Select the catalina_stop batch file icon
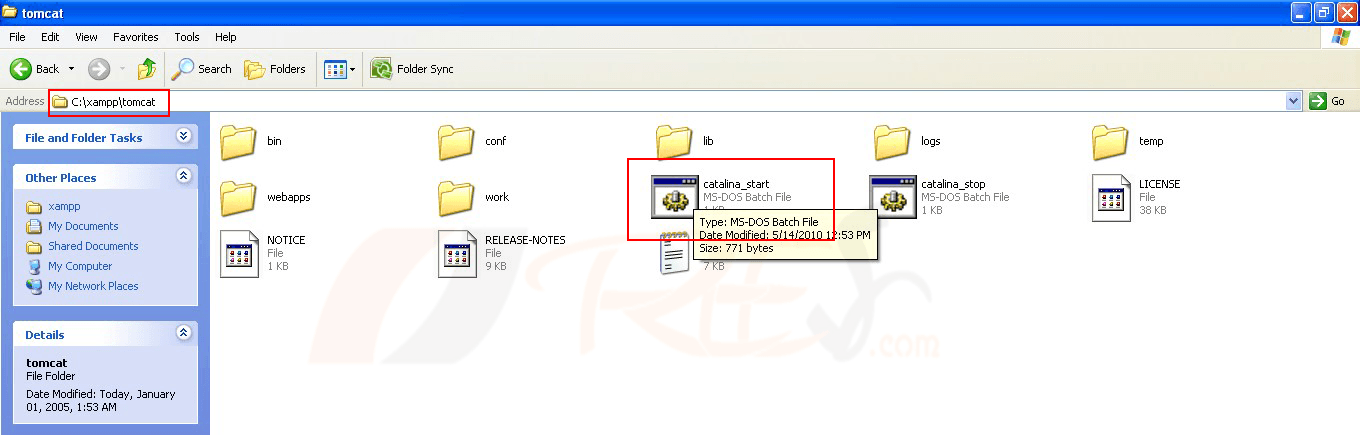The image size is (1360, 435). pyautogui.click(x=890, y=196)
